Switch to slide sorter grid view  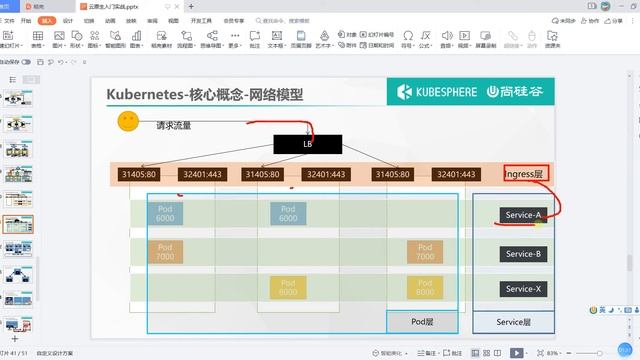pos(487,353)
